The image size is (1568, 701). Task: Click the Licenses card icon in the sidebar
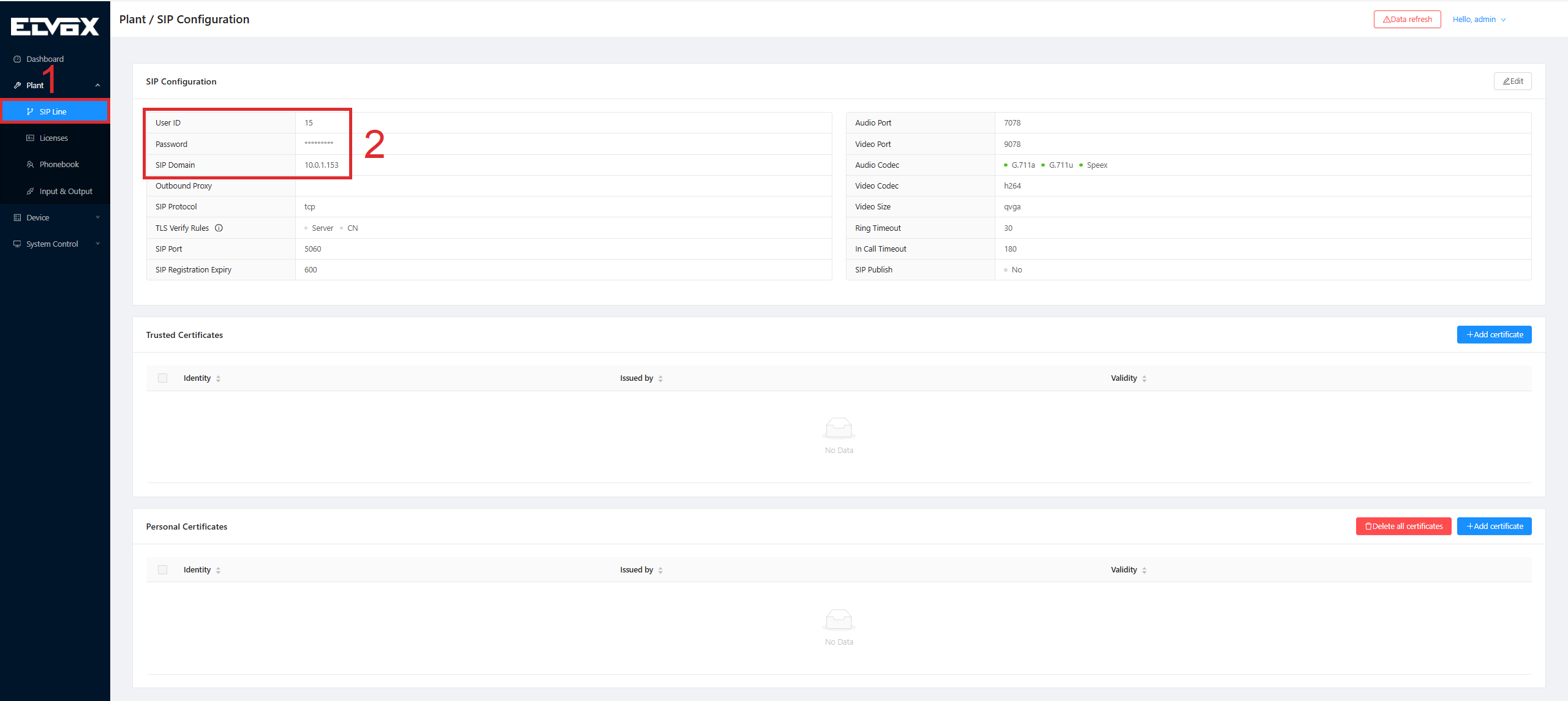click(30, 138)
